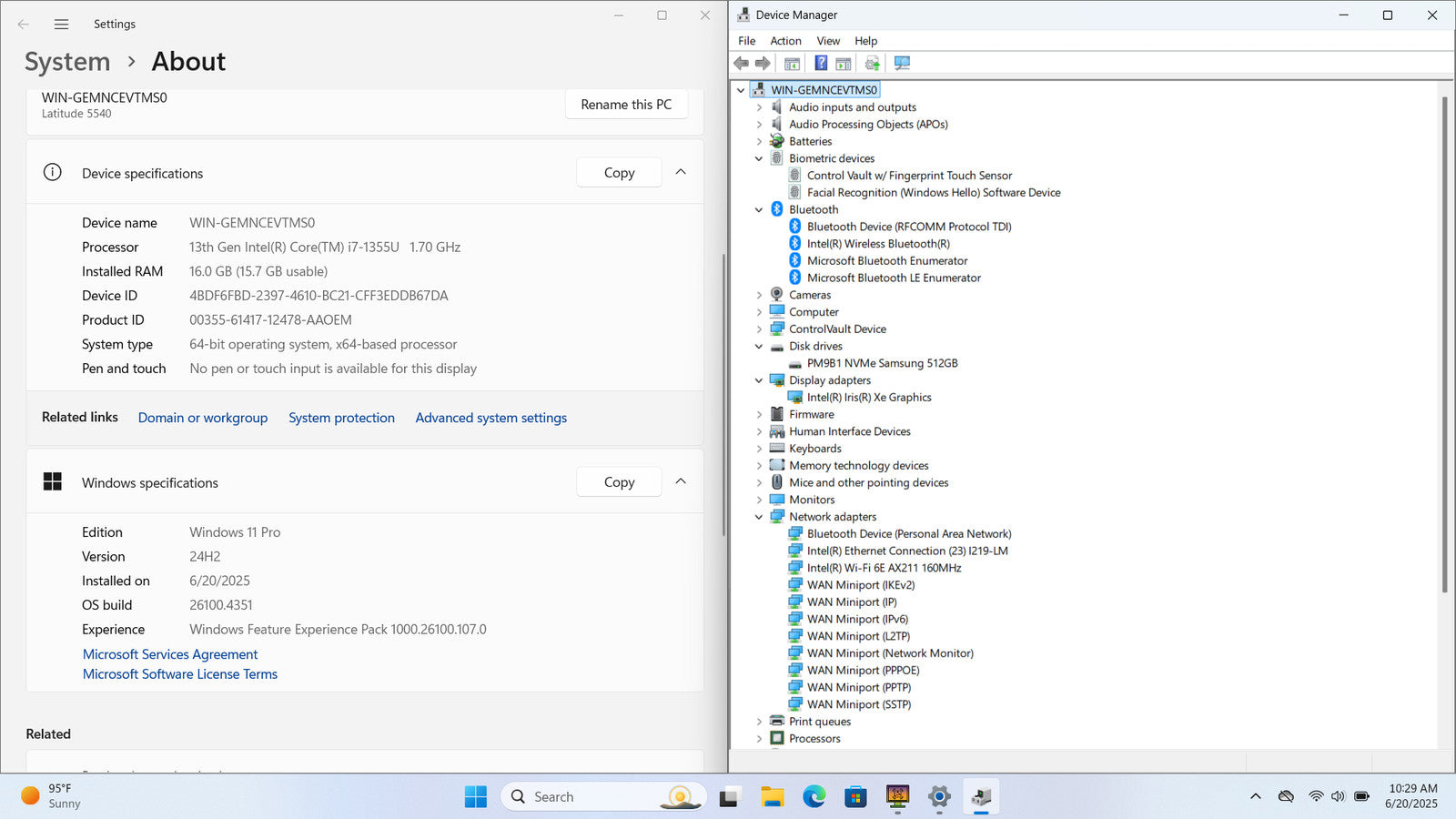Open Domain or workgroup link

(203, 418)
